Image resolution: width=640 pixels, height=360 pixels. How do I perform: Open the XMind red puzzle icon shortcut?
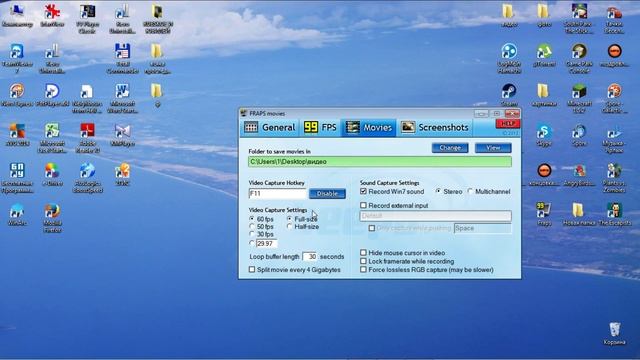(x=52, y=16)
